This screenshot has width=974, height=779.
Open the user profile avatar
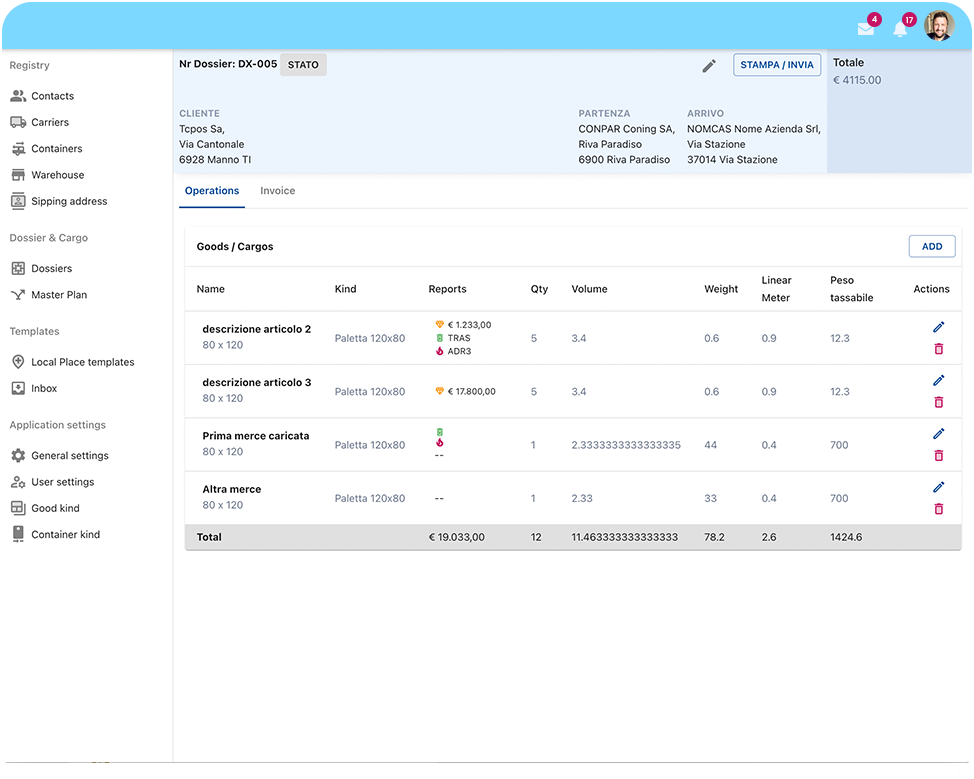(x=939, y=26)
